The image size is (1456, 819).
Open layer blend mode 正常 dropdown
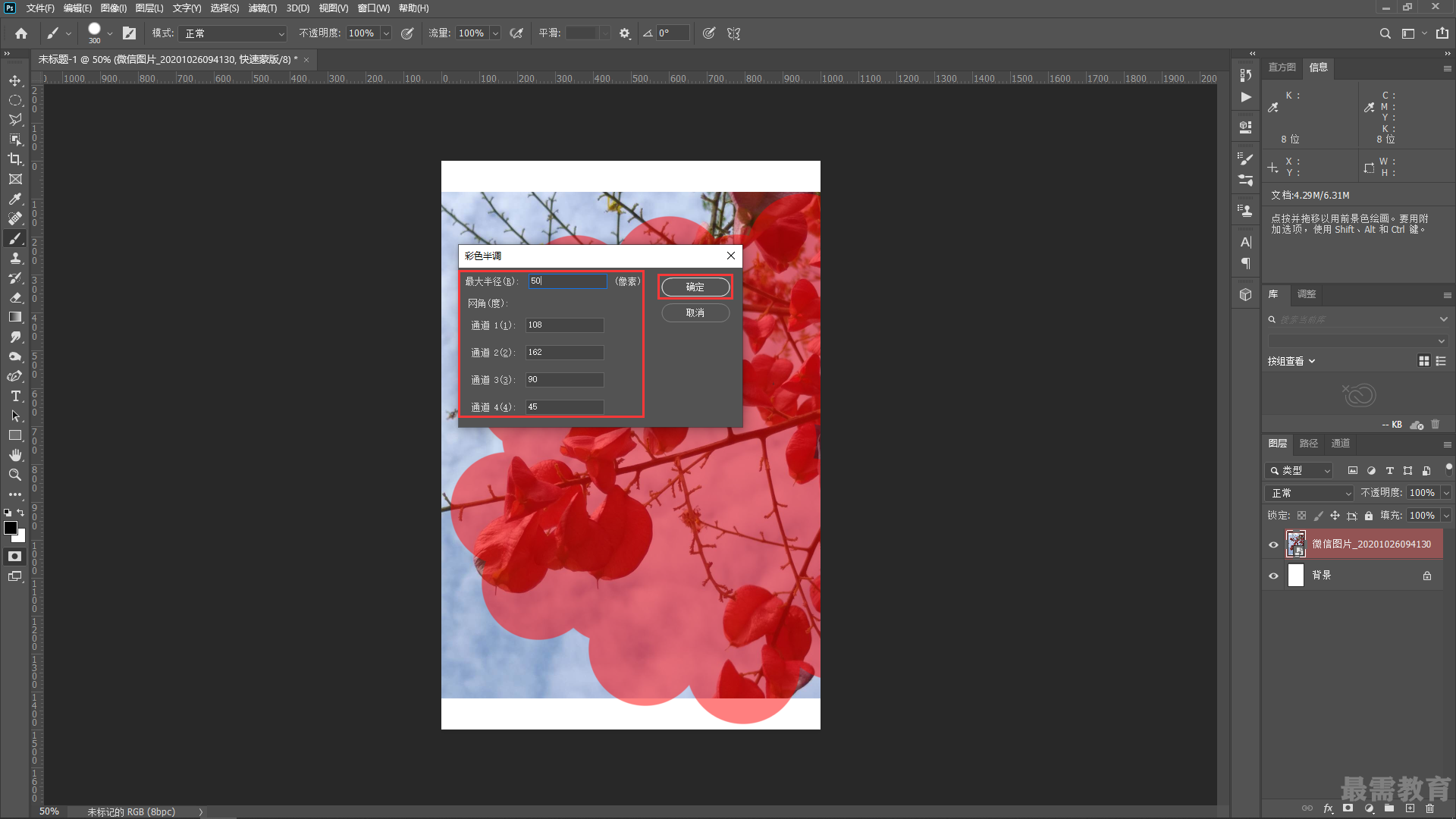pyautogui.click(x=1310, y=493)
